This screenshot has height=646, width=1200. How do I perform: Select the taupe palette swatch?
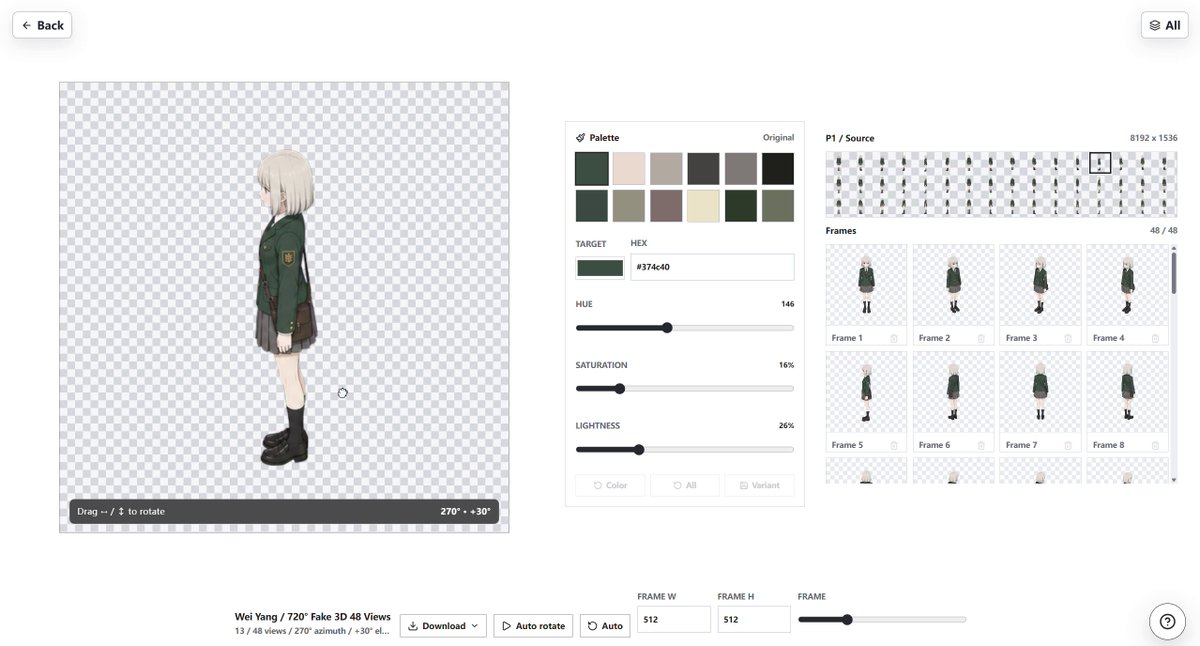(x=666, y=168)
